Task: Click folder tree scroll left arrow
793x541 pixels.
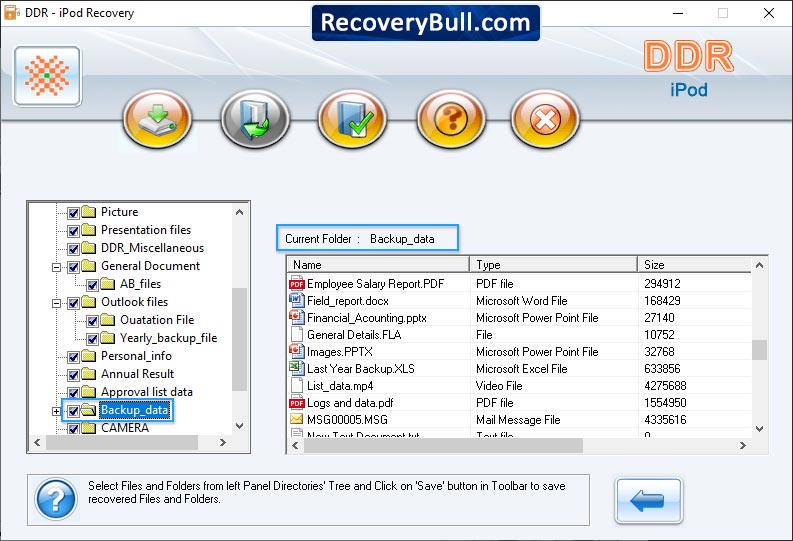Action: pos(37,442)
